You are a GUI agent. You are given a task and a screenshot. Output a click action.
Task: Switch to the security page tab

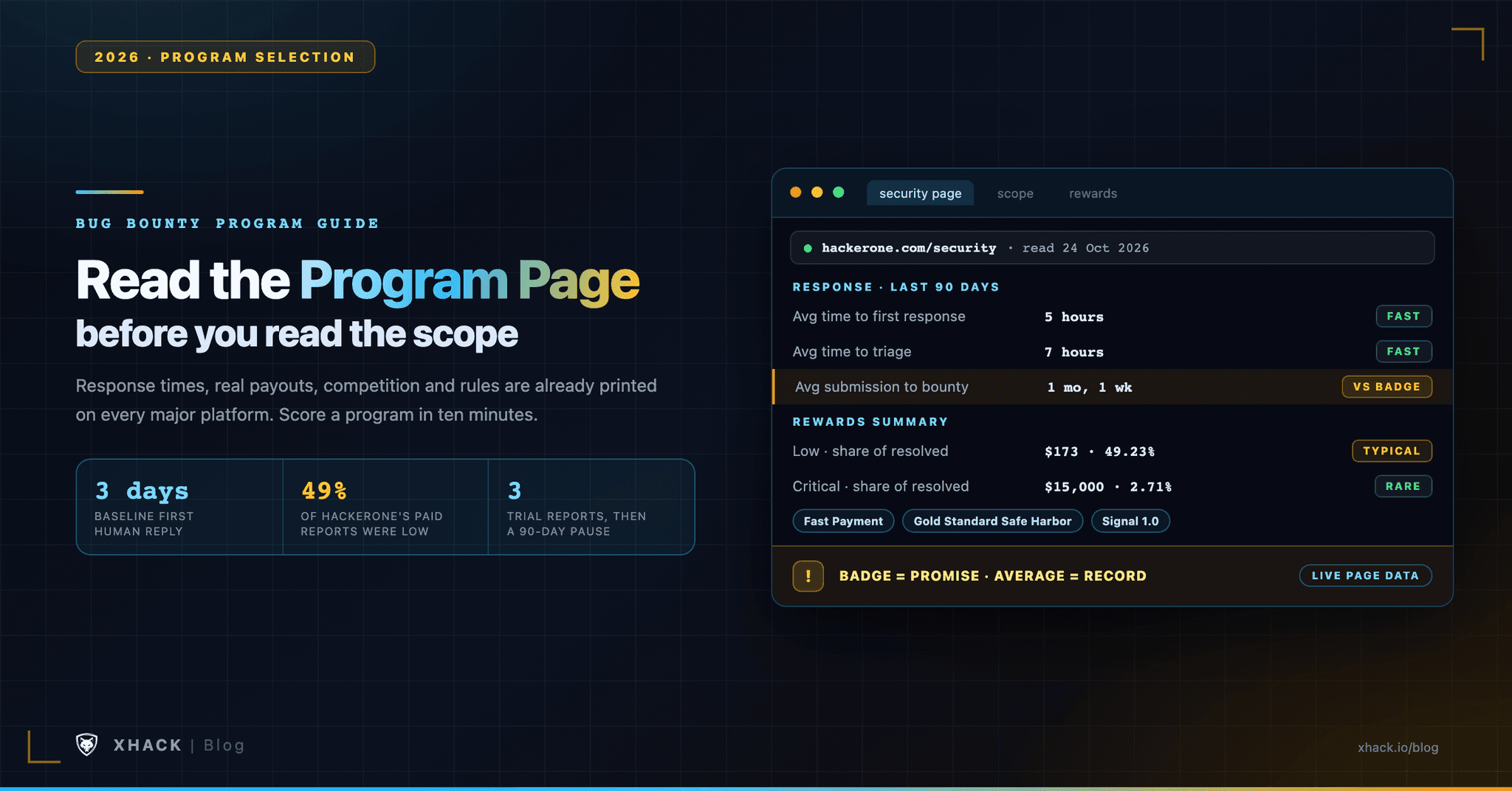[920, 193]
